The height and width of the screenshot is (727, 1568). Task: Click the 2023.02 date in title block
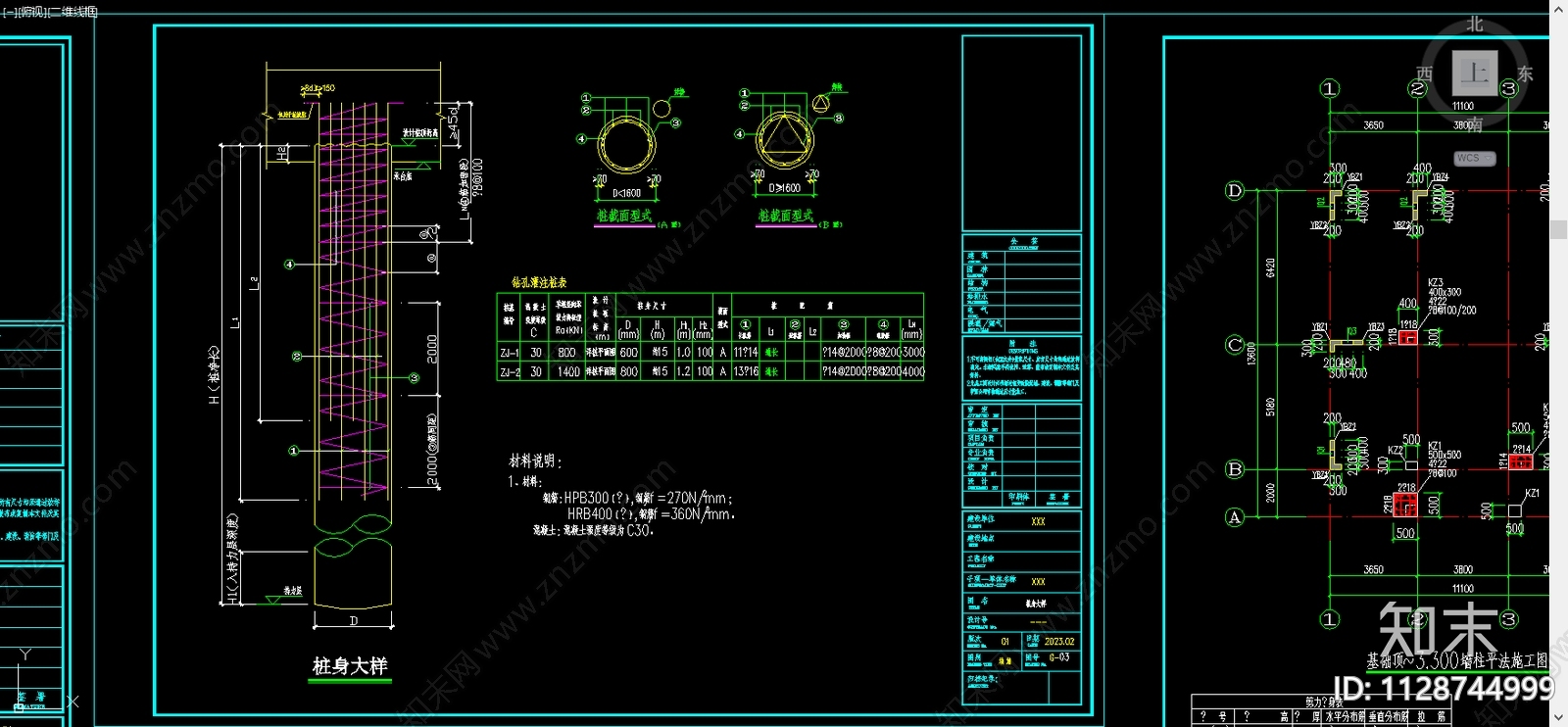(x=1059, y=642)
